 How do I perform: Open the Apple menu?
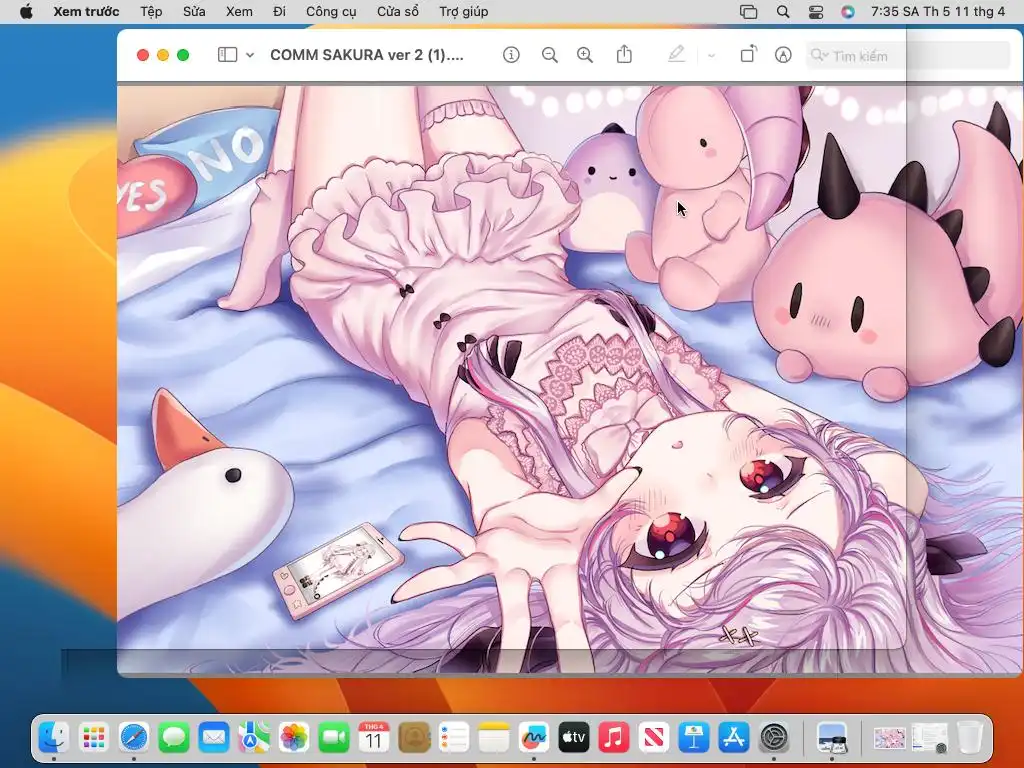pyautogui.click(x=26, y=12)
